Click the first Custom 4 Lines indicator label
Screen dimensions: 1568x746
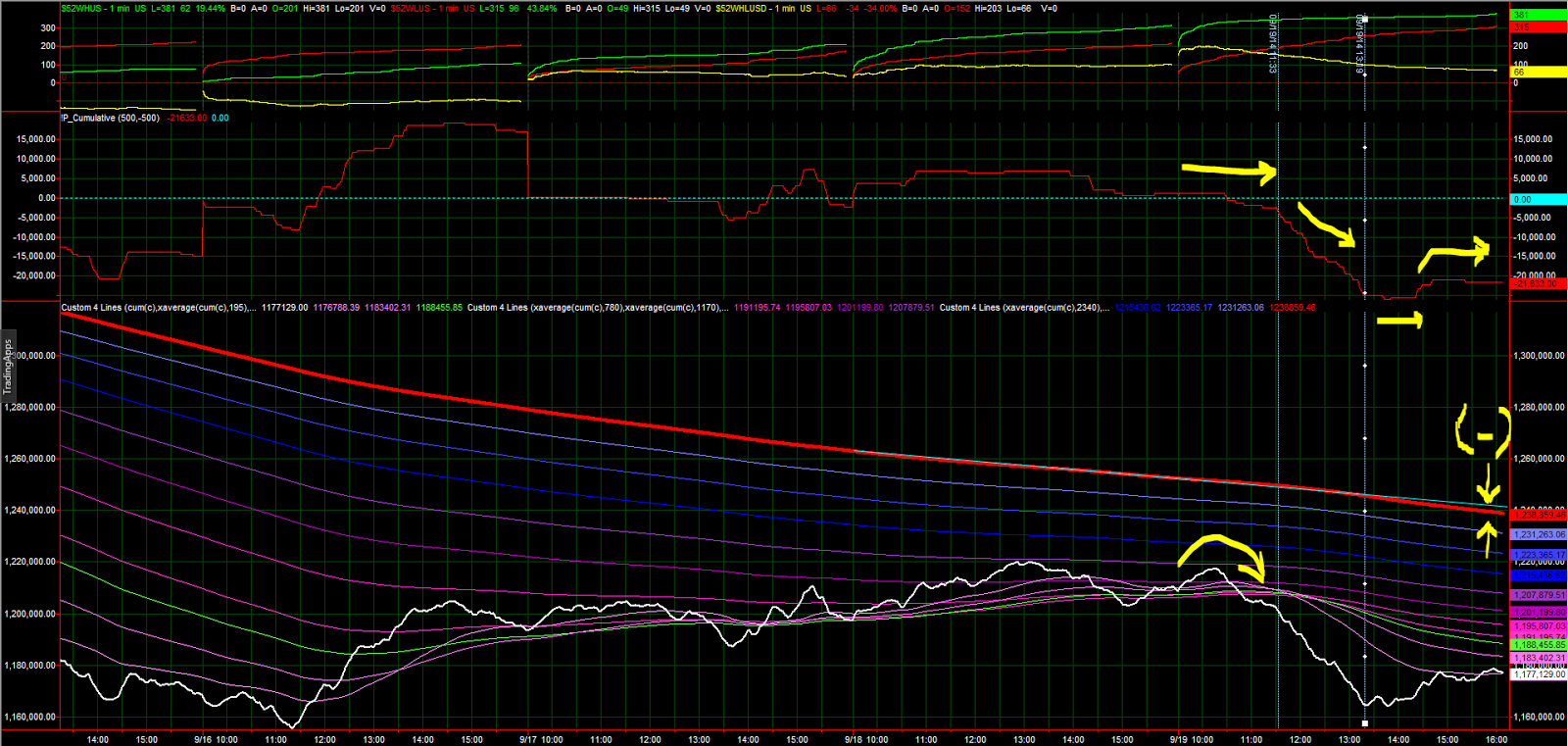click(157, 307)
